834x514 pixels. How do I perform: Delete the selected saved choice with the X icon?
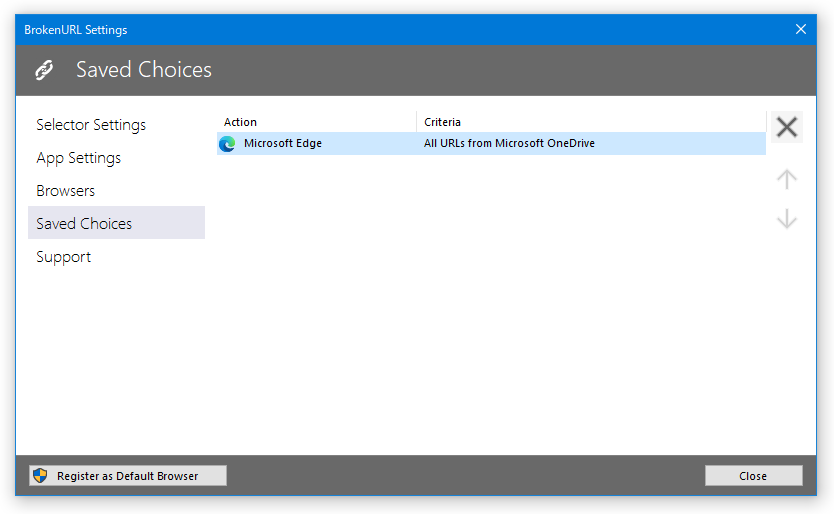pyautogui.click(x=787, y=127)
